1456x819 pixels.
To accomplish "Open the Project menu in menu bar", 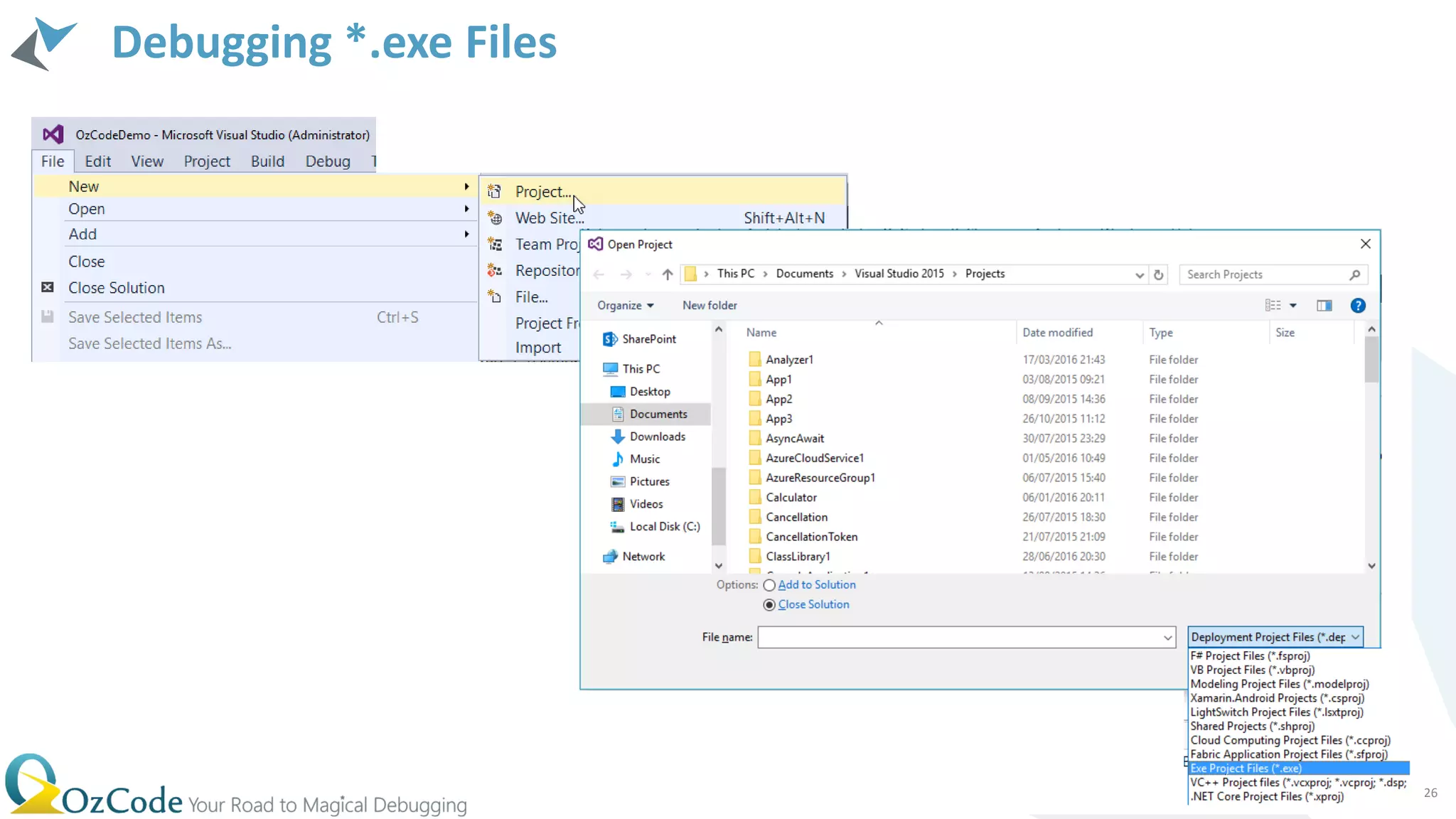I will (x=207, y=161).
